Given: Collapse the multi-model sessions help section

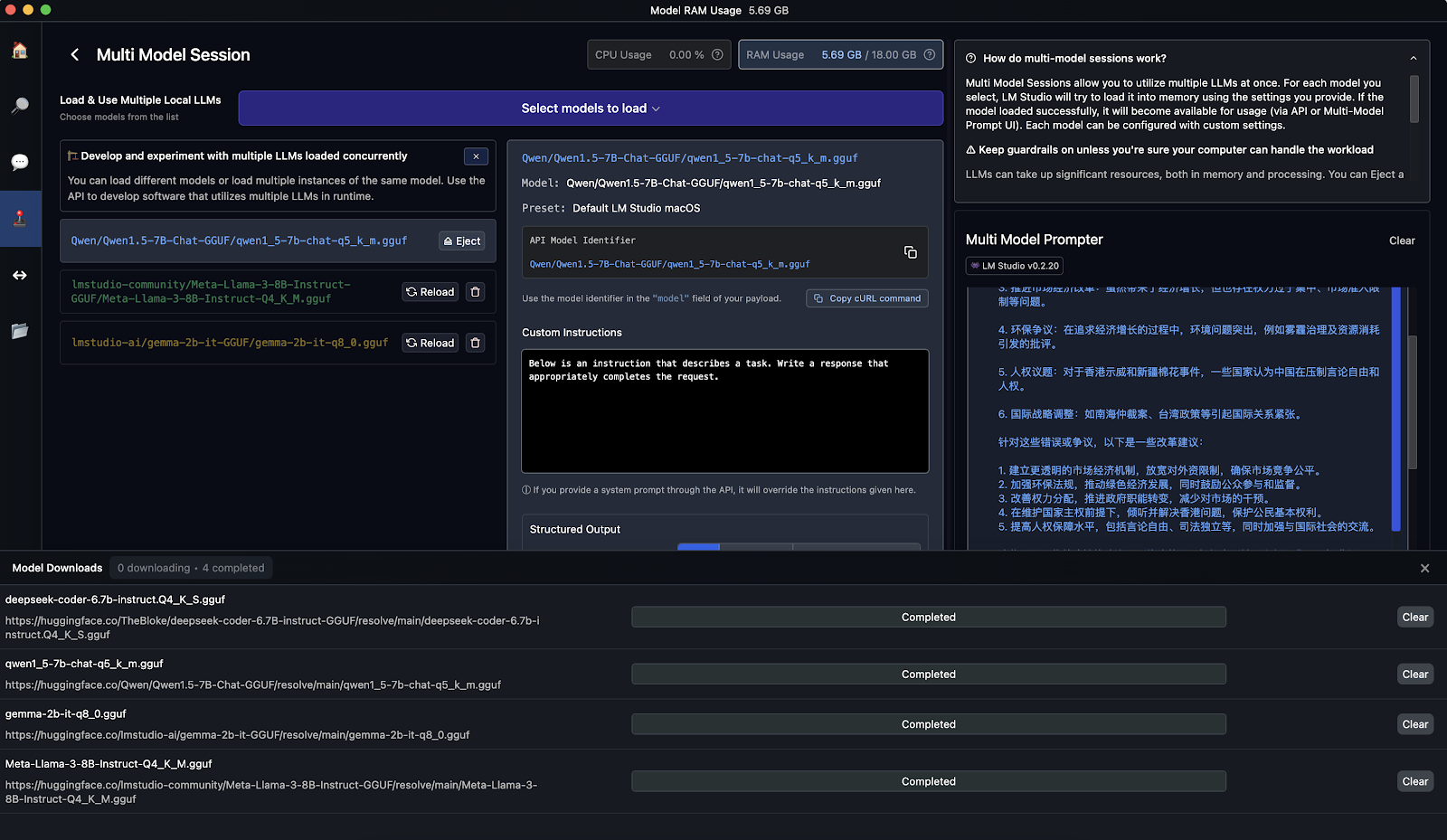Looking at the screenshot, I should click(1413, 58).
